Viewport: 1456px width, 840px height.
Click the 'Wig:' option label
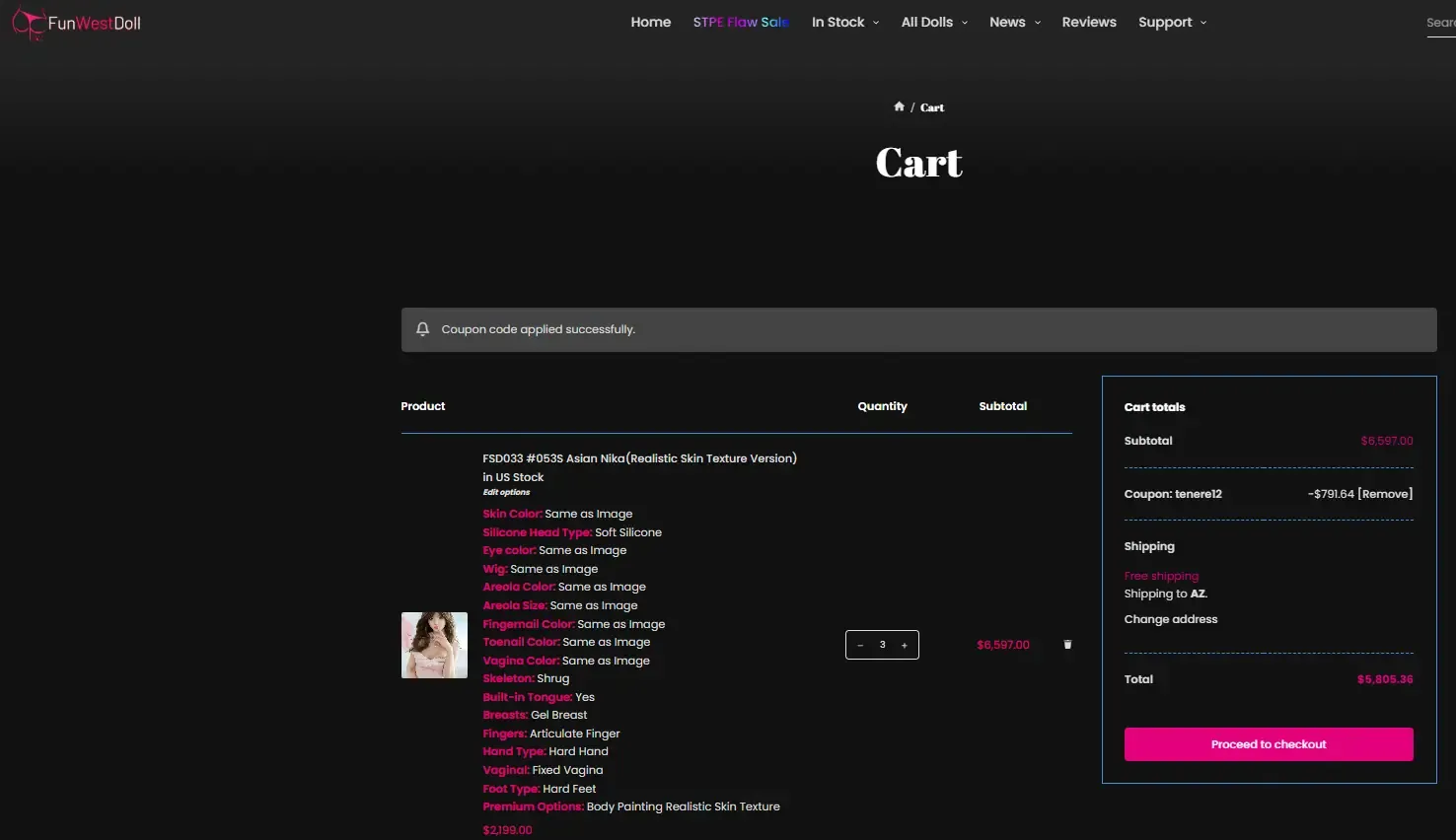pos(495,569)
